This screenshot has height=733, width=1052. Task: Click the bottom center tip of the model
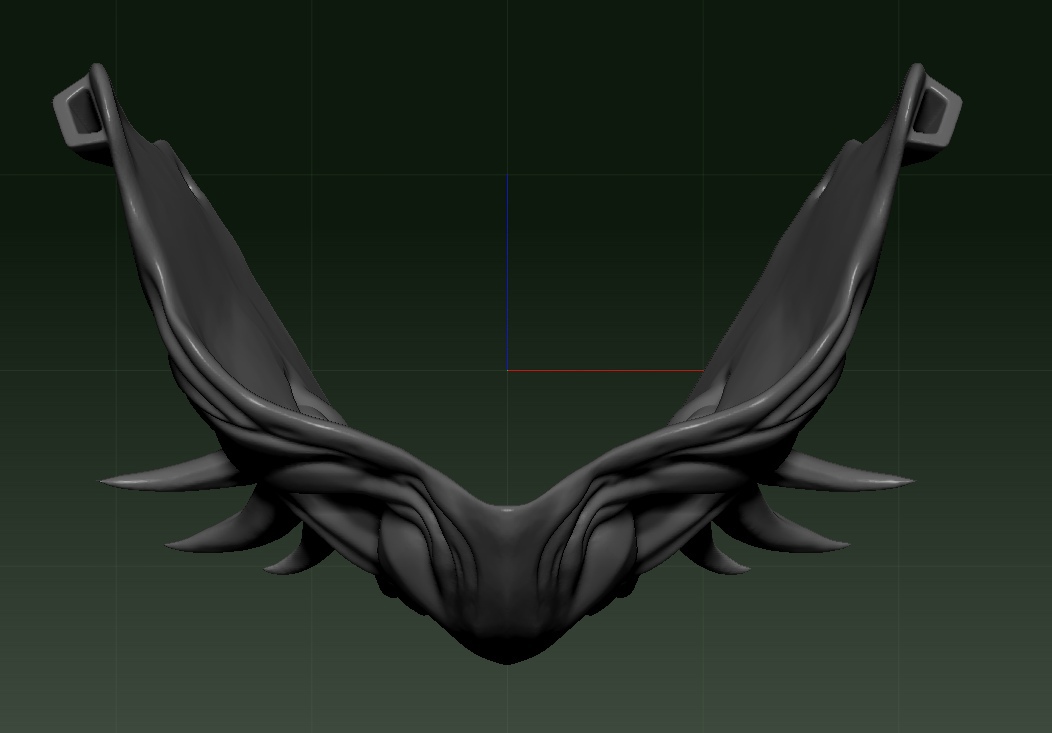[x=507, y=655]
